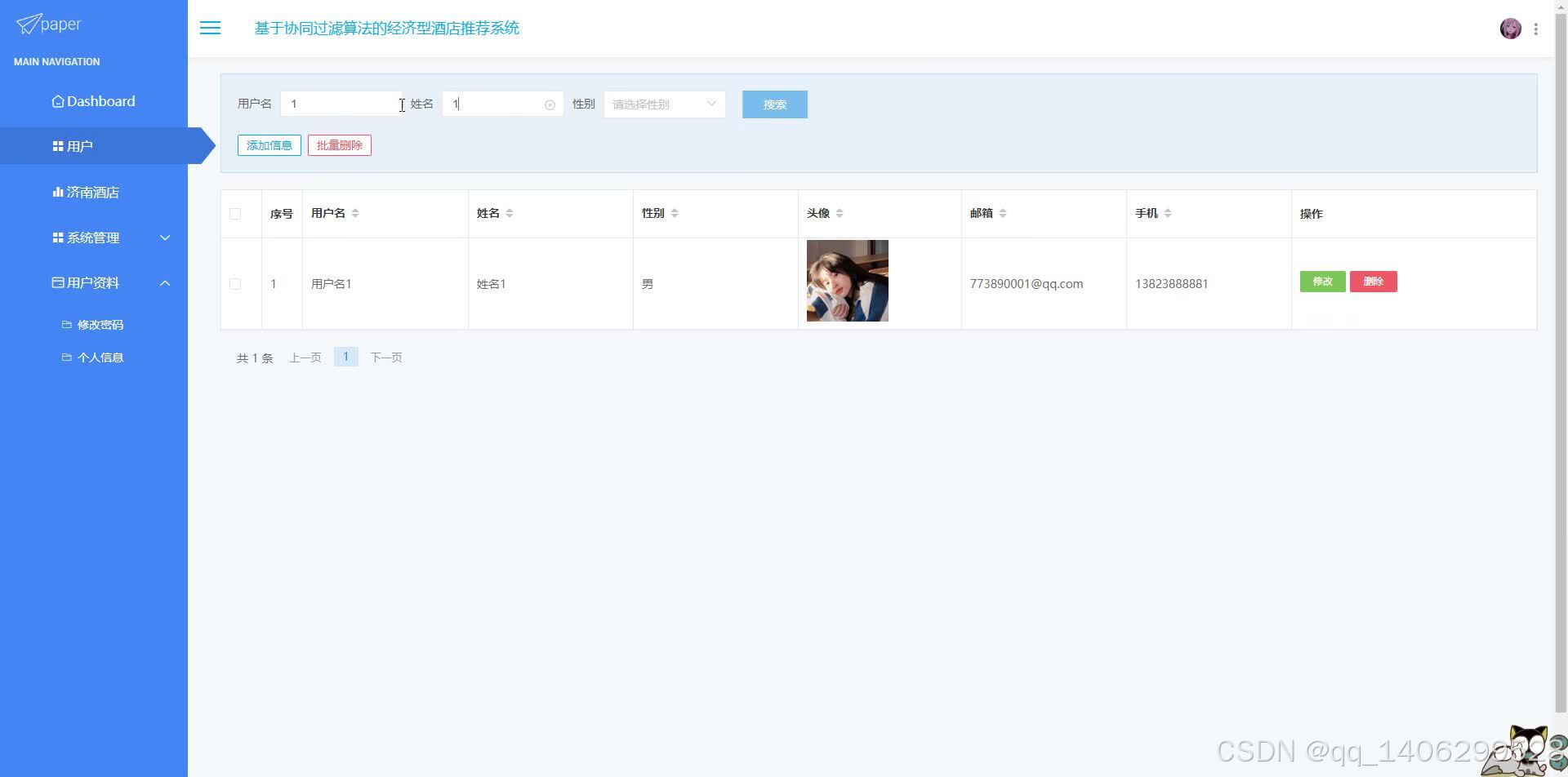Click the 用户 grid icon in the sidebar
The height and width of the screenshot is (777, 1568).
pos(57,145)
